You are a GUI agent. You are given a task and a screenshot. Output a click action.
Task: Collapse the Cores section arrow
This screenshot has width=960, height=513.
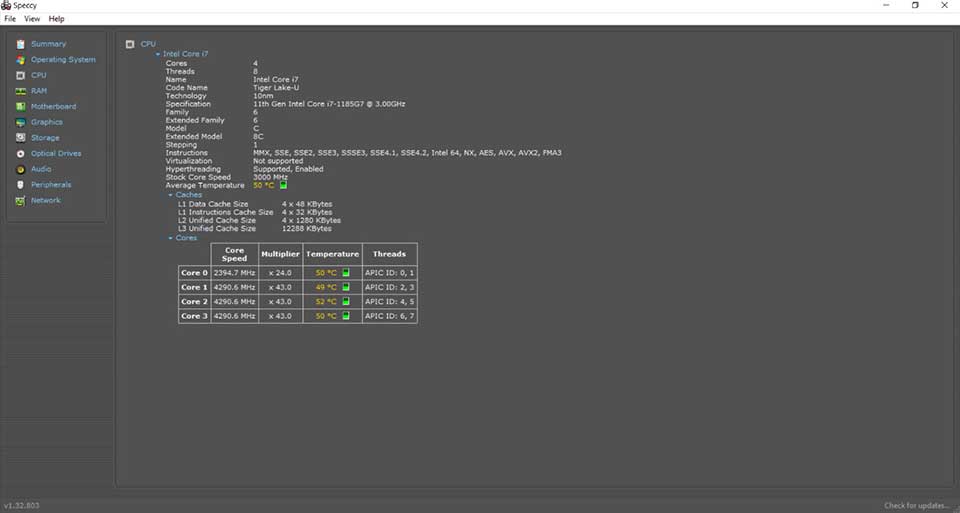[x=171, y=238]
